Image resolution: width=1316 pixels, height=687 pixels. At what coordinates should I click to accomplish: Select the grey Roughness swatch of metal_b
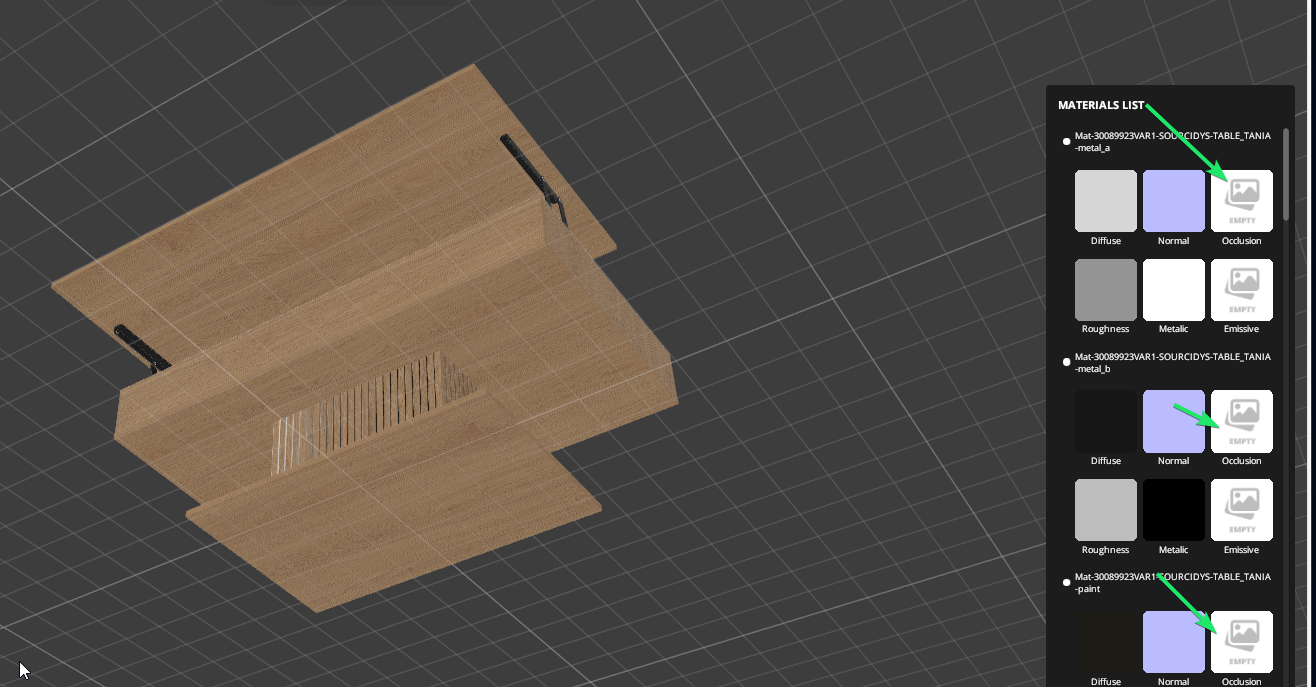1106,510
